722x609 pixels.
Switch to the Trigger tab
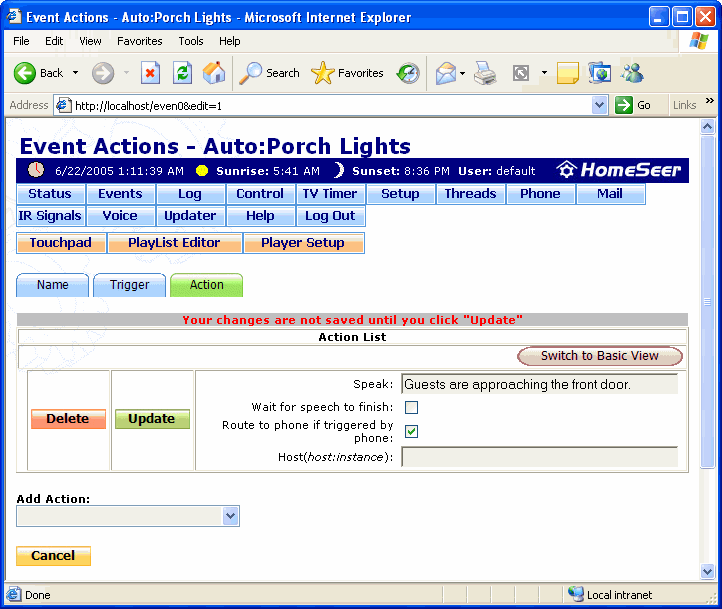coord(129,285)
